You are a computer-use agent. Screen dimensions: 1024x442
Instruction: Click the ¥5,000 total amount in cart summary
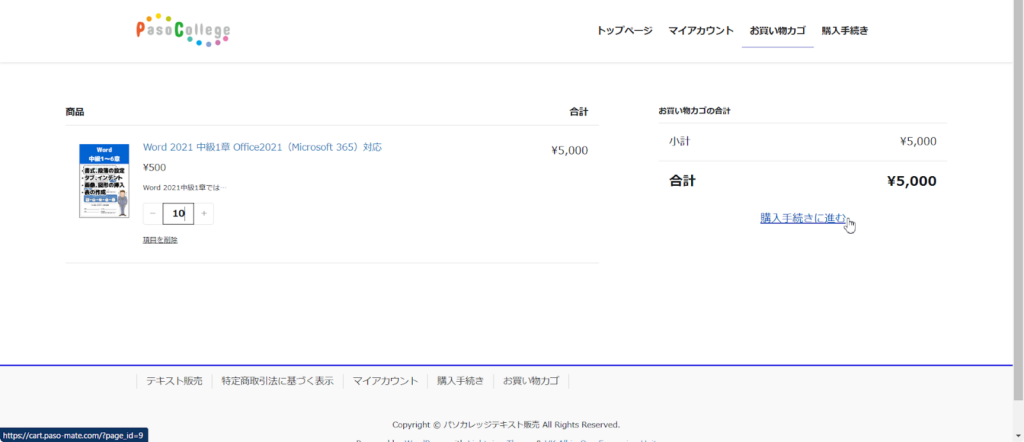911,181
